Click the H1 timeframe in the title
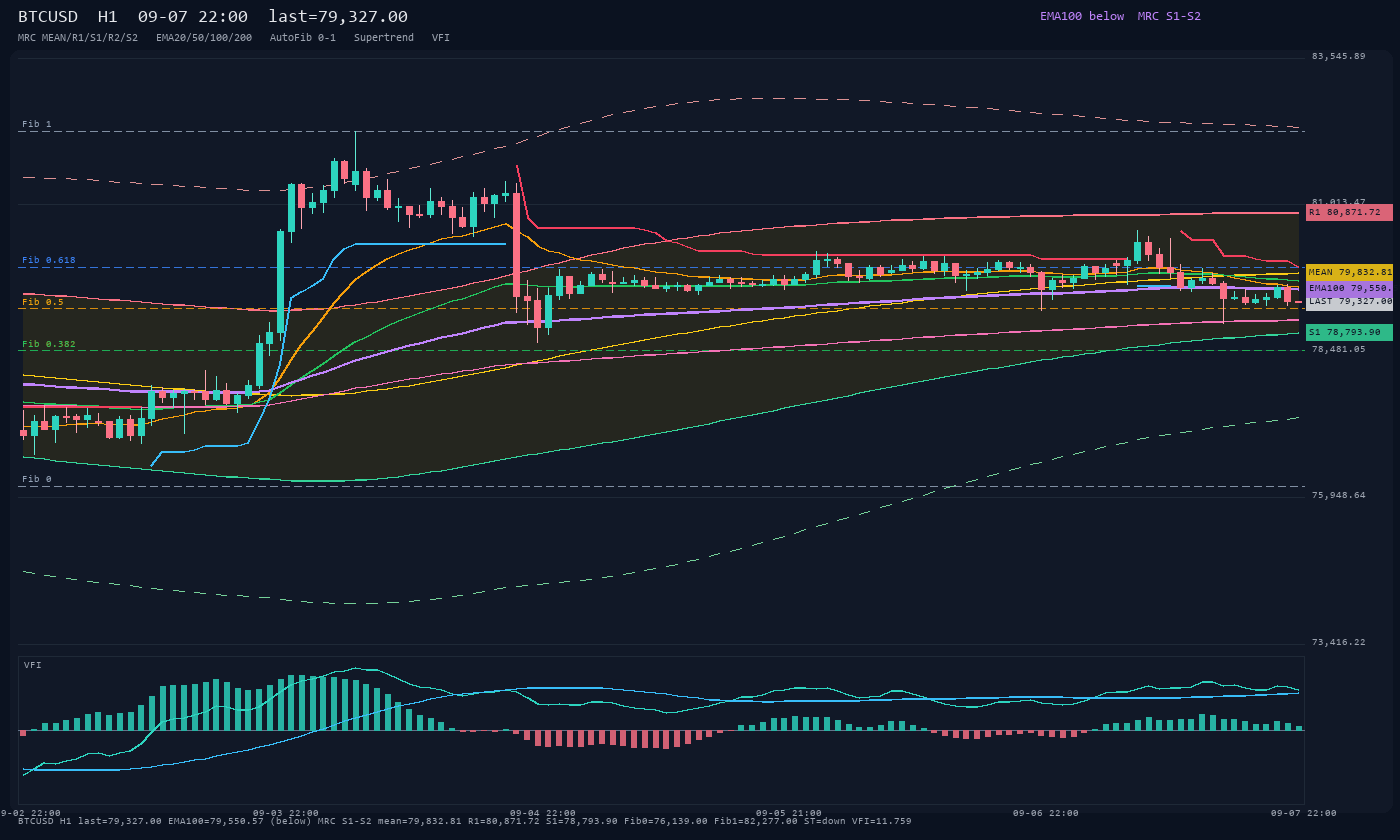Viewport: 1400px width, 840px height. 107,16
